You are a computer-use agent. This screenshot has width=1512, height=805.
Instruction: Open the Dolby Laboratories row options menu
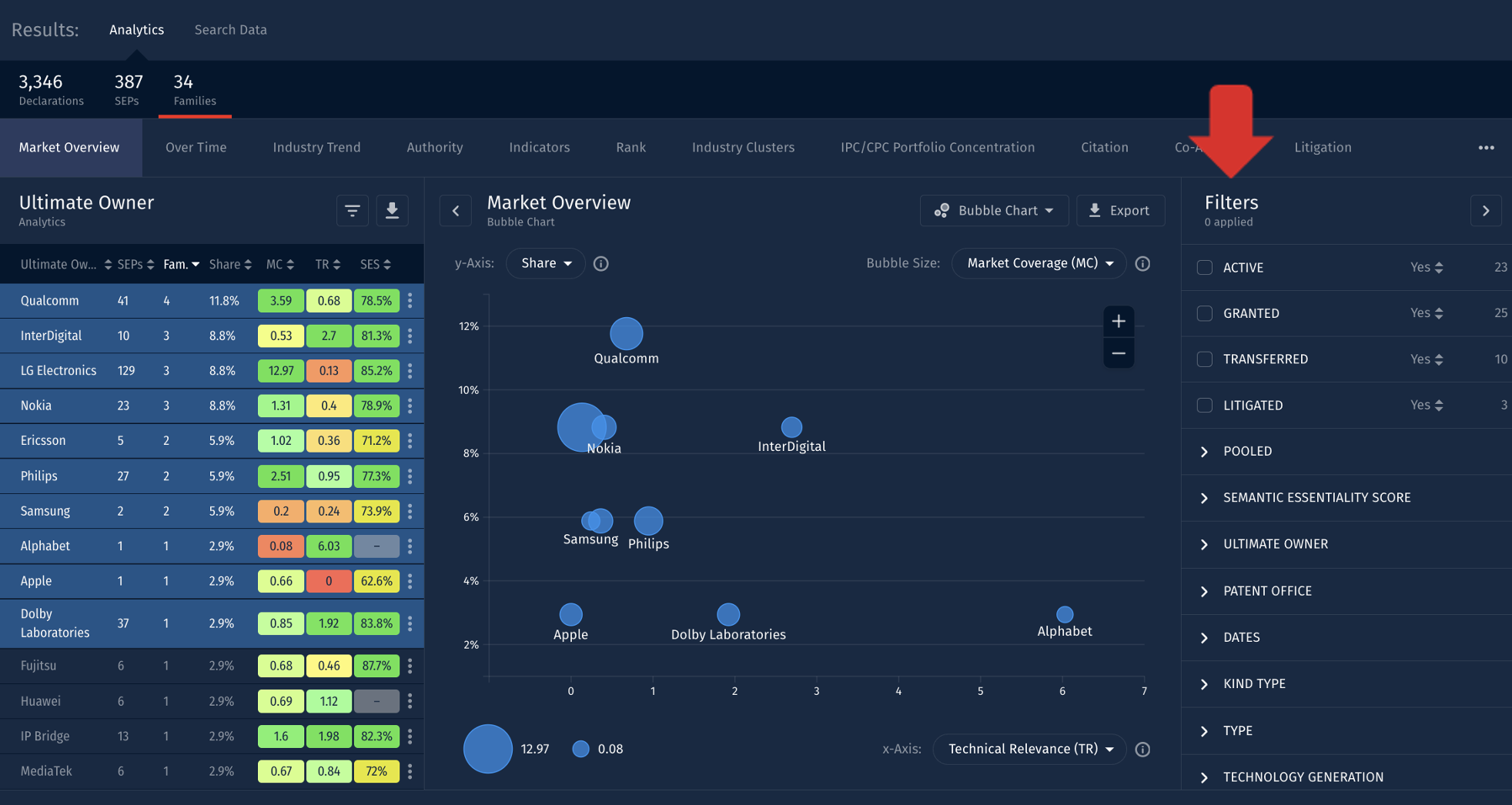(x=410, y=623)
